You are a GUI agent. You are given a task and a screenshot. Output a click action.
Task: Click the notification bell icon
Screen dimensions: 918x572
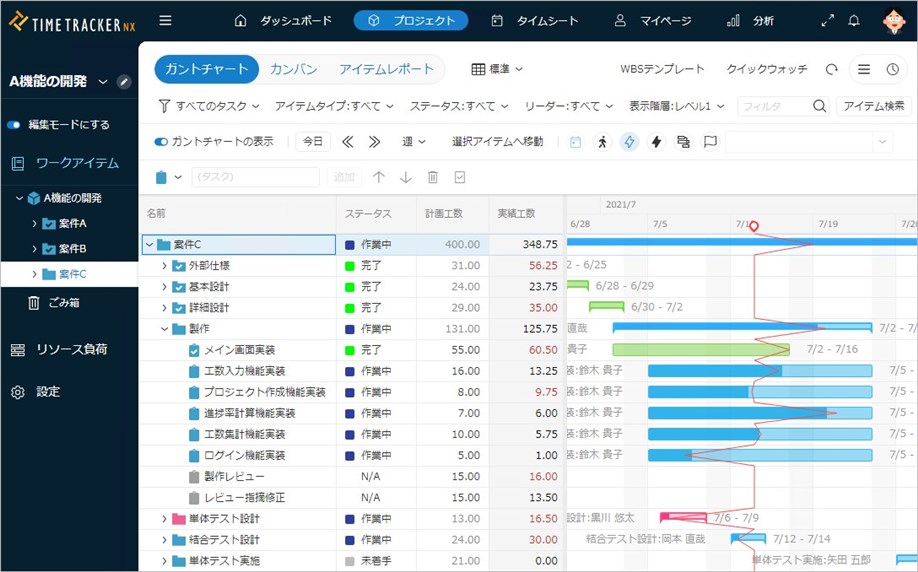(853, 20)
